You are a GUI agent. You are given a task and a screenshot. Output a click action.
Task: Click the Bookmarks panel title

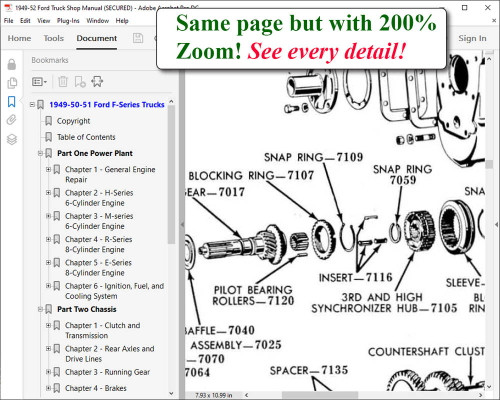coord(50,60)
